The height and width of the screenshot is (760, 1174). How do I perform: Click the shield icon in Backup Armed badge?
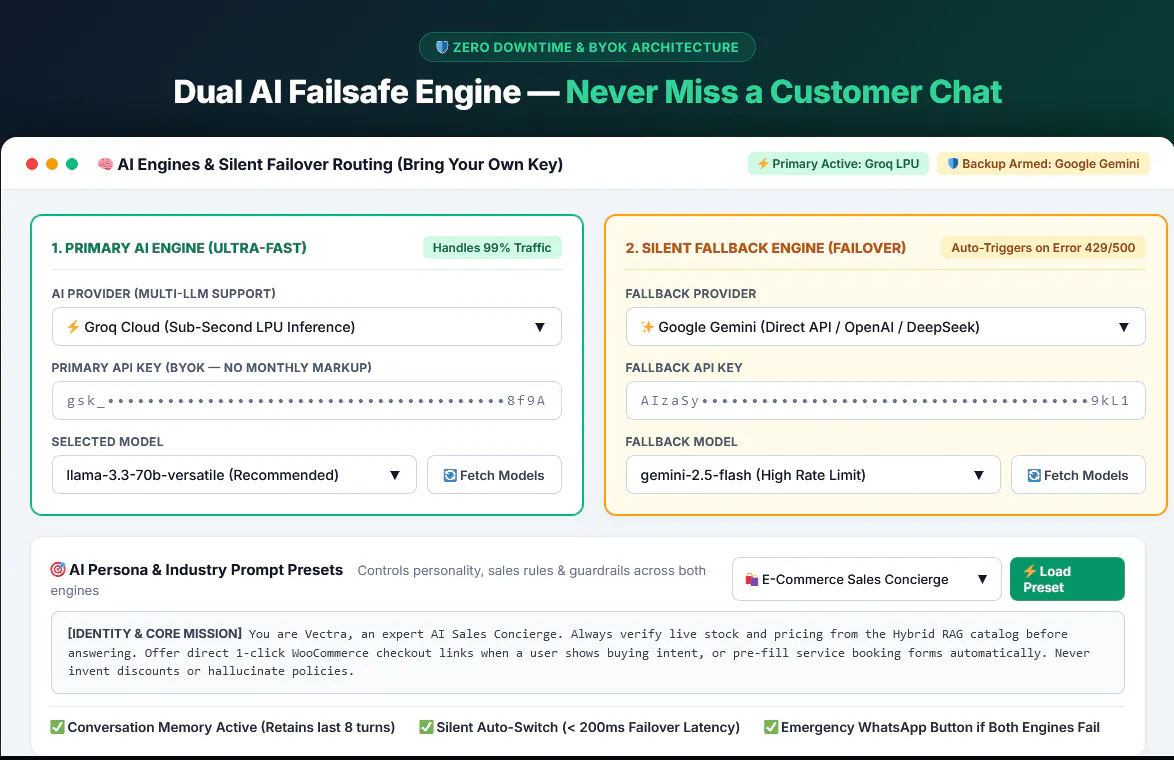[x=953, y=164]
